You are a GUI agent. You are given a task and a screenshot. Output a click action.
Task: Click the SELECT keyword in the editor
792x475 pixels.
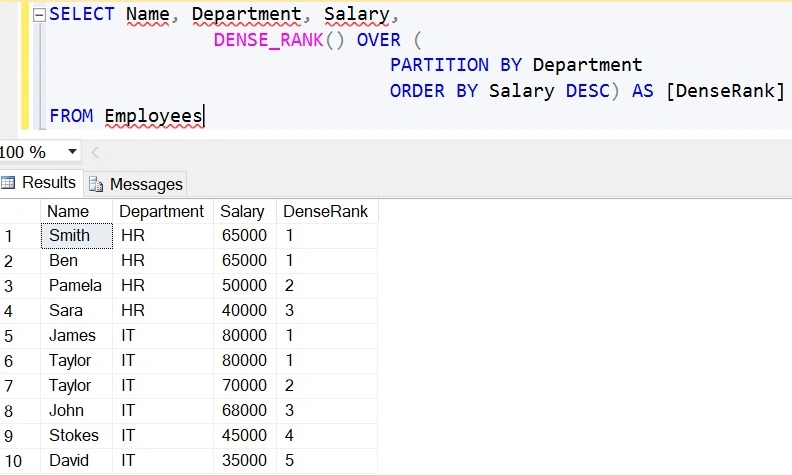pos(82,14)
